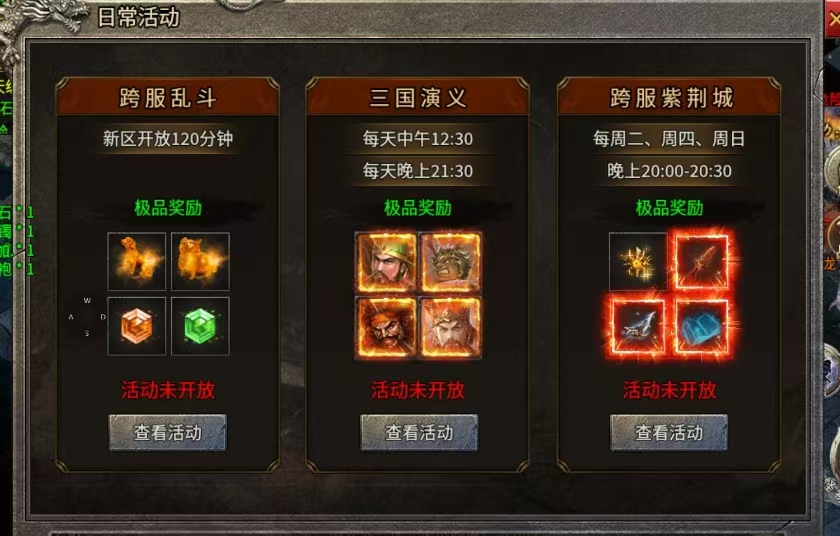This screenshot has height=536, width=840.
Task: Close the 日常活动 window
Action: [x=832, y=19]
